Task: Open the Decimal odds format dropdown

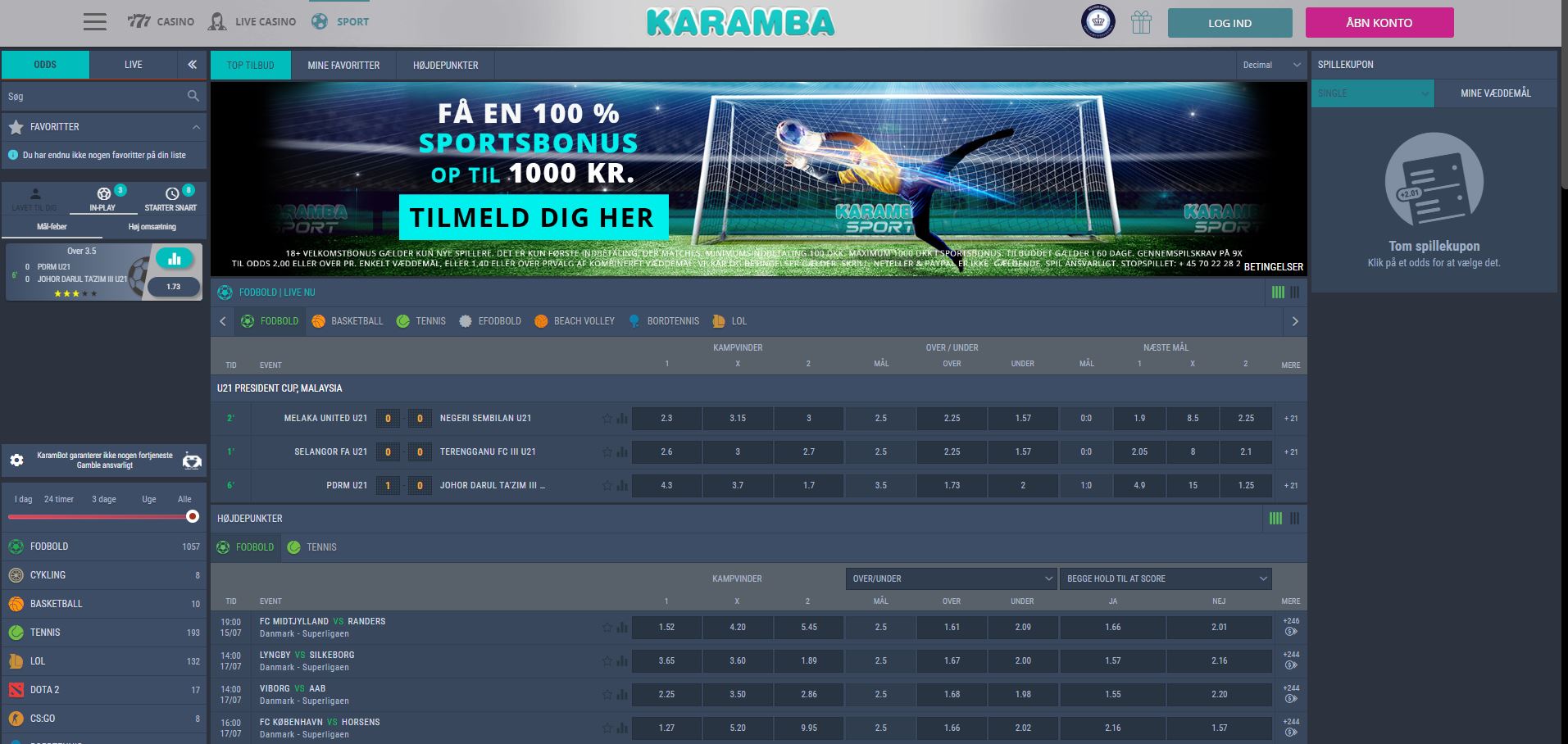Action: click(1271, 65)
